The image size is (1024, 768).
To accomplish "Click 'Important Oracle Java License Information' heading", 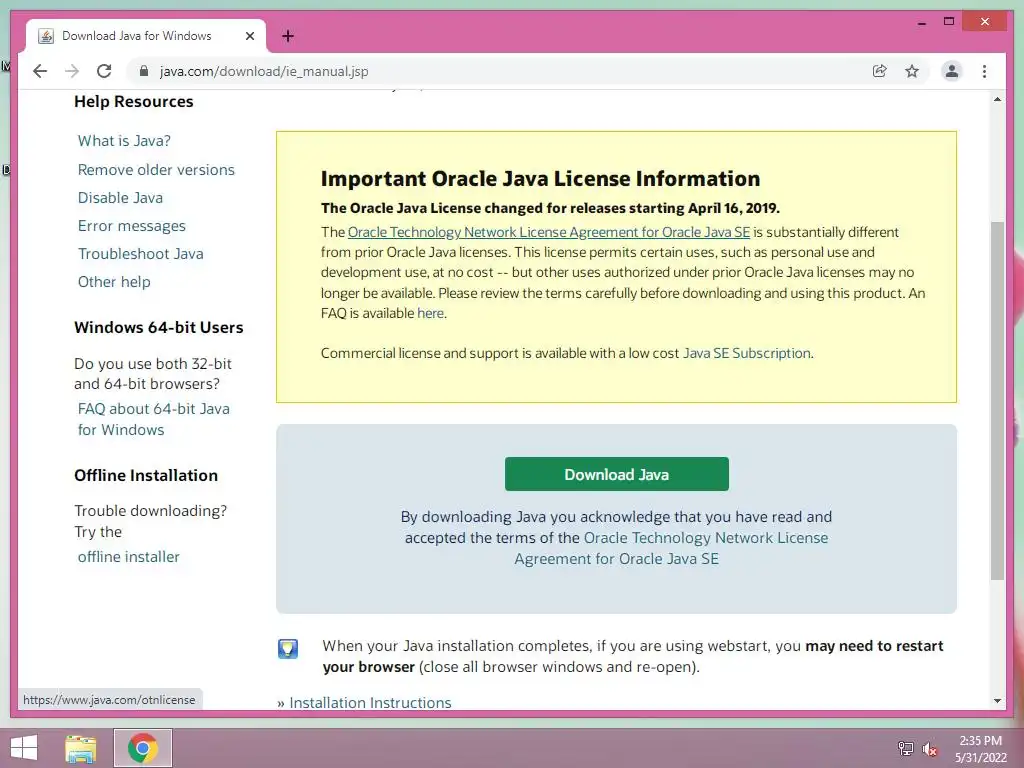I will (540, 179).
